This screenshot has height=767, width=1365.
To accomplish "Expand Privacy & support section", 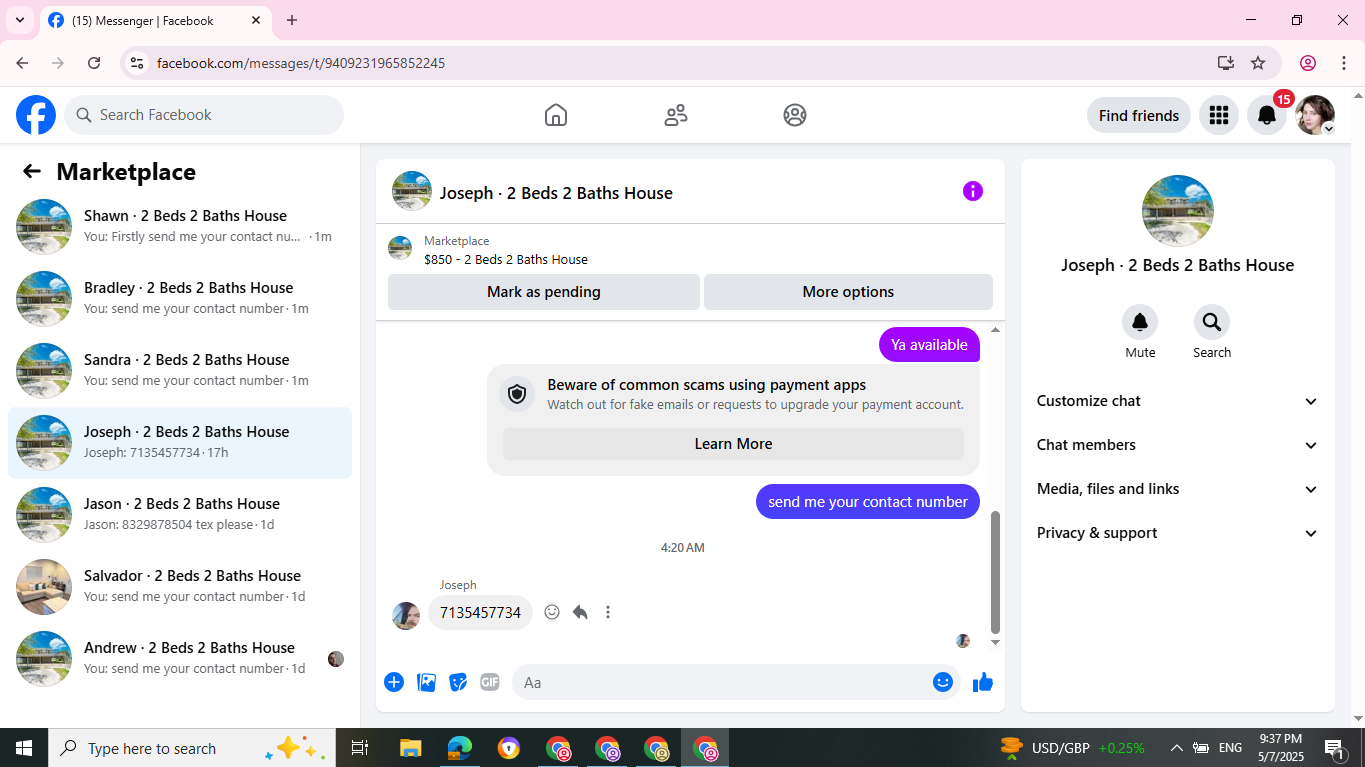I will tap(1177, 533).
